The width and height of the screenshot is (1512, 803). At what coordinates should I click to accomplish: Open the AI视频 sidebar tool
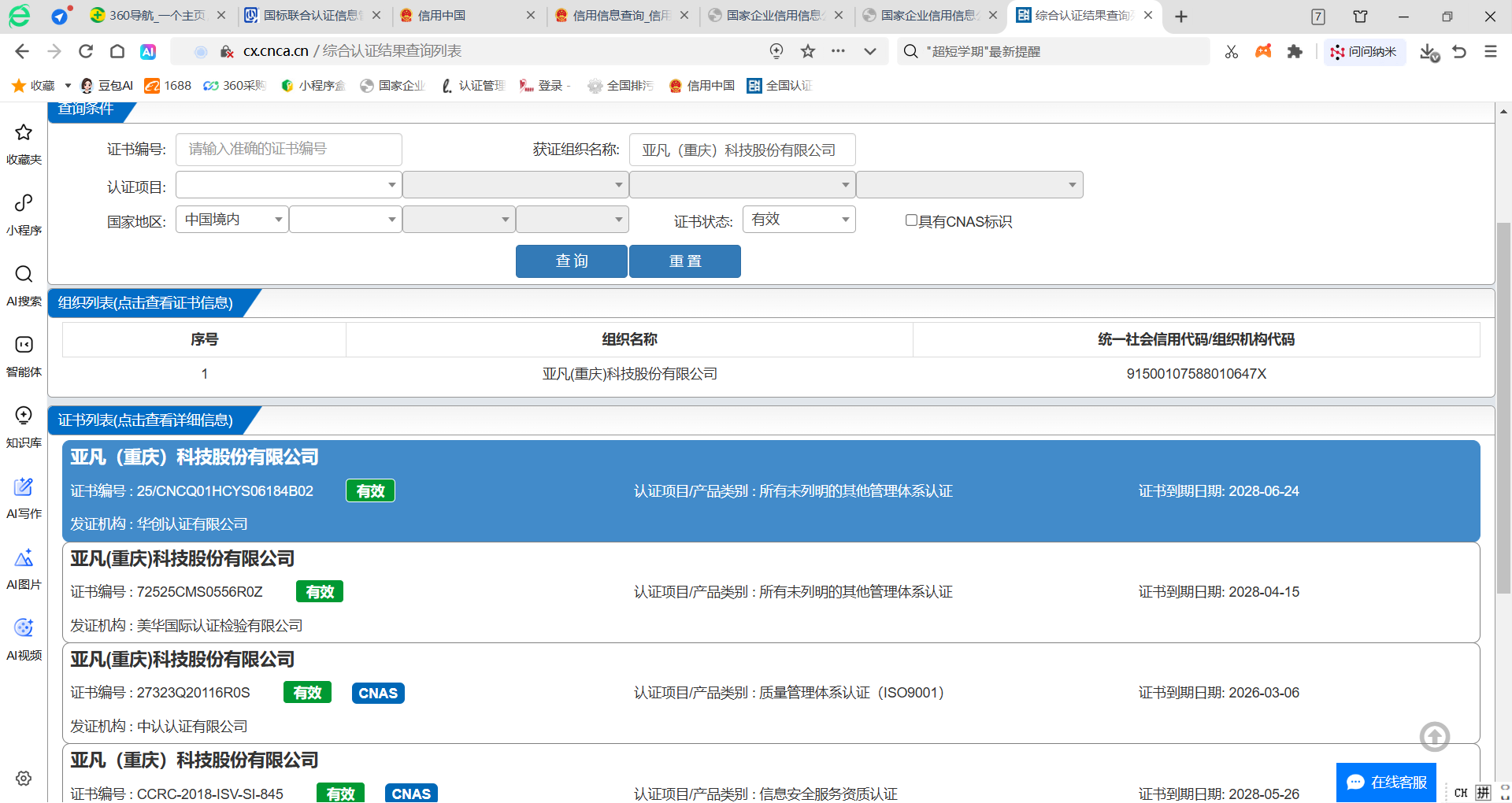[24, 638]
